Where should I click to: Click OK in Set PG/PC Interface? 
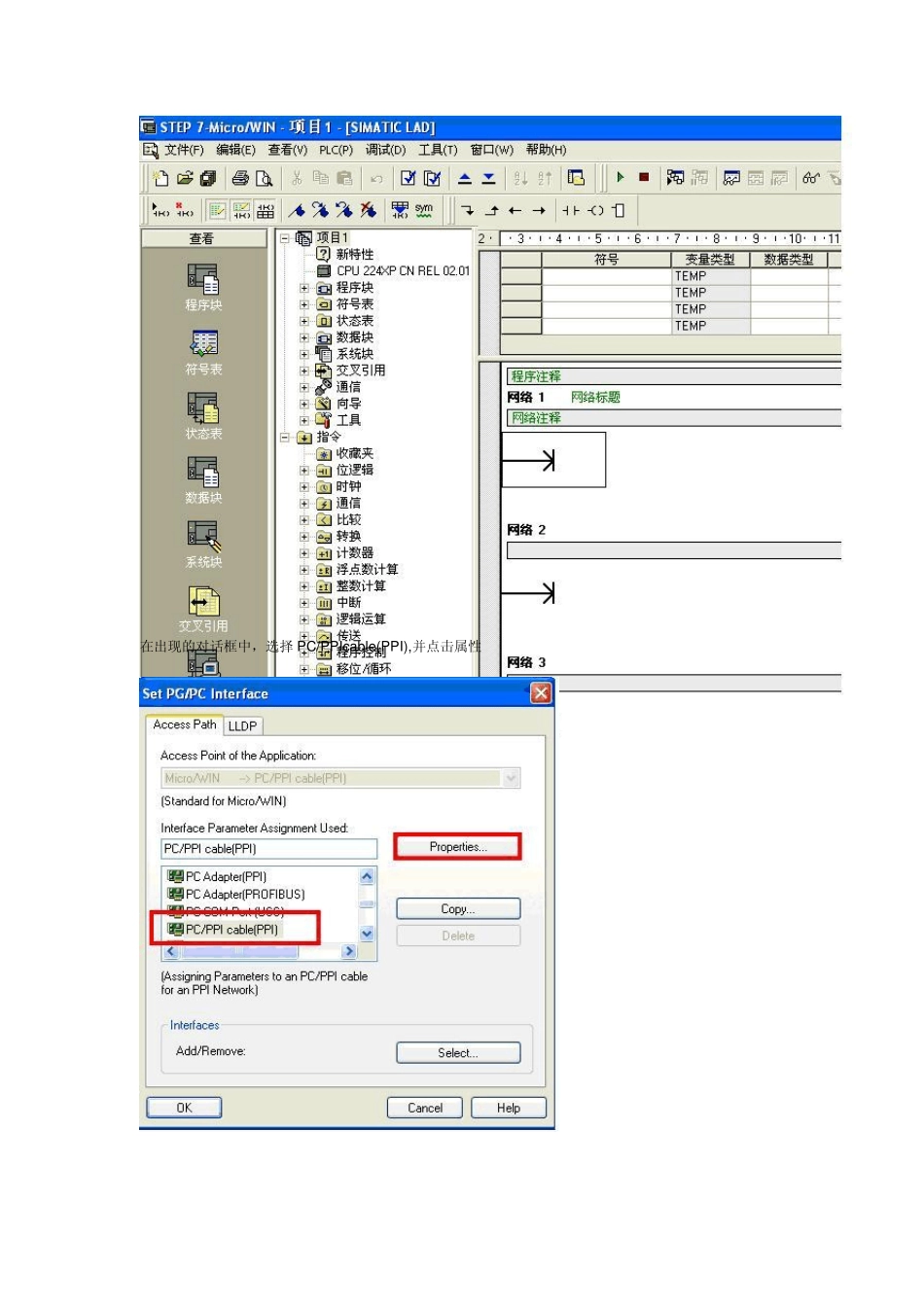tap(184, 1108)
